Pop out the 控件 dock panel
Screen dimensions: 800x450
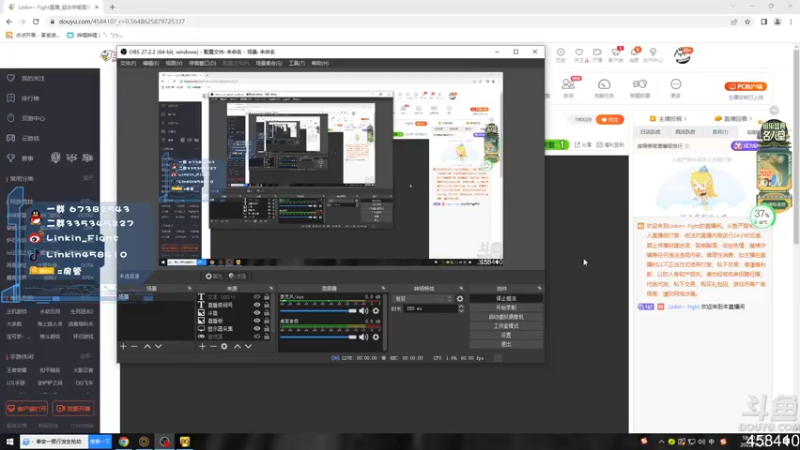click(x=539, y=288)
